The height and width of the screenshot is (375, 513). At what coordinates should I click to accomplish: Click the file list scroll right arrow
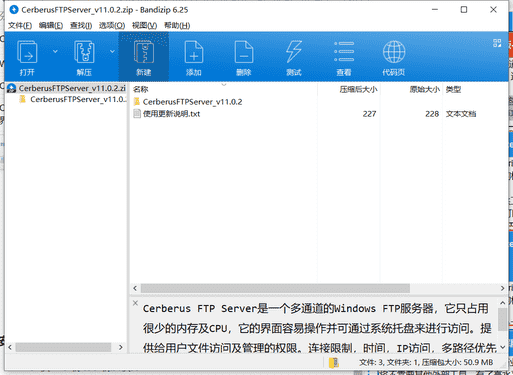[502, 288]
